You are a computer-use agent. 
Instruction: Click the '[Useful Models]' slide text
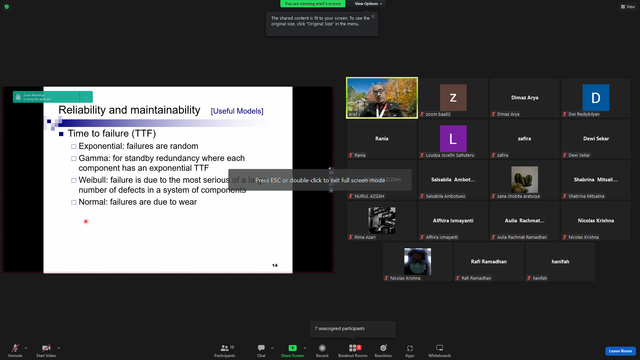pyautogui.click(x=237, y=111)
